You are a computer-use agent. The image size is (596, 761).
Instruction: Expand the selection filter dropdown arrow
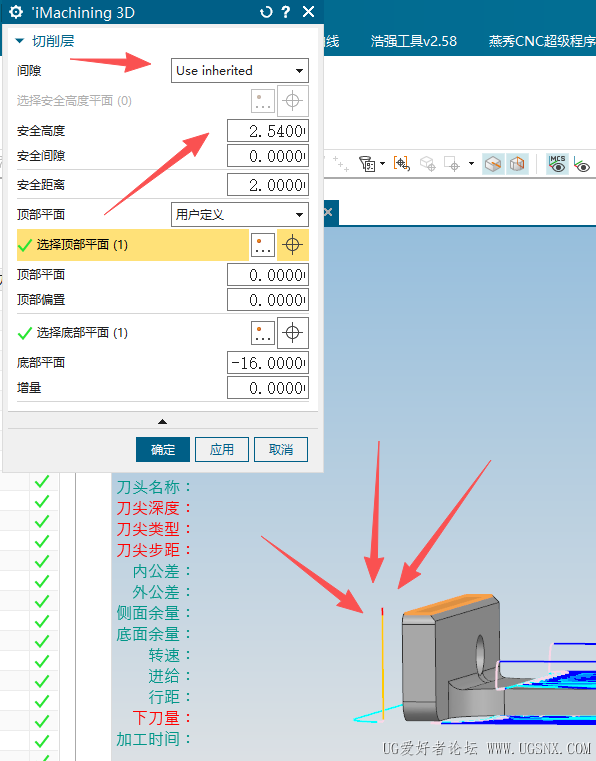point(382,164)
